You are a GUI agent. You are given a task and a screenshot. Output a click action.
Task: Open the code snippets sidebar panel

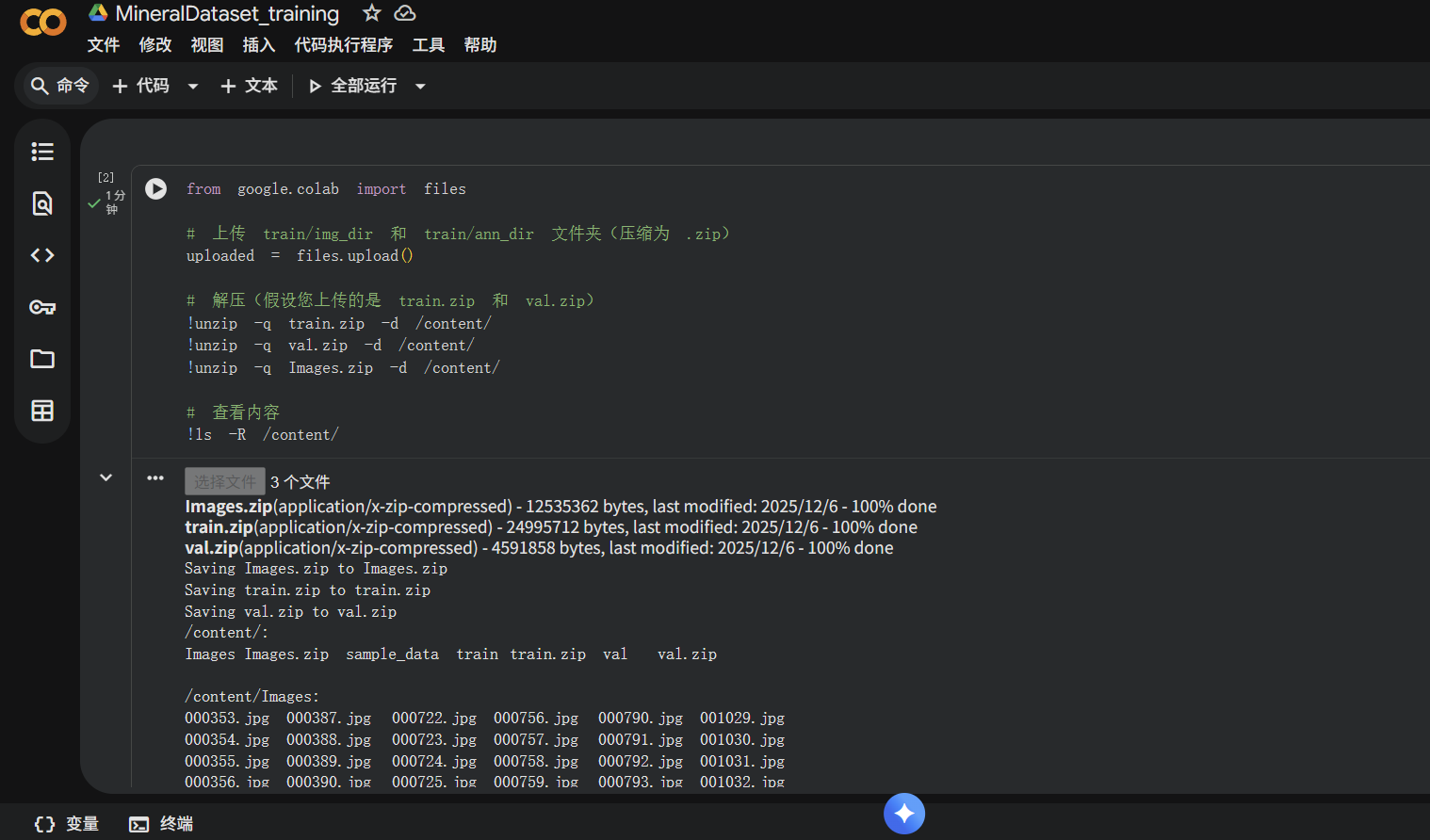42,255
